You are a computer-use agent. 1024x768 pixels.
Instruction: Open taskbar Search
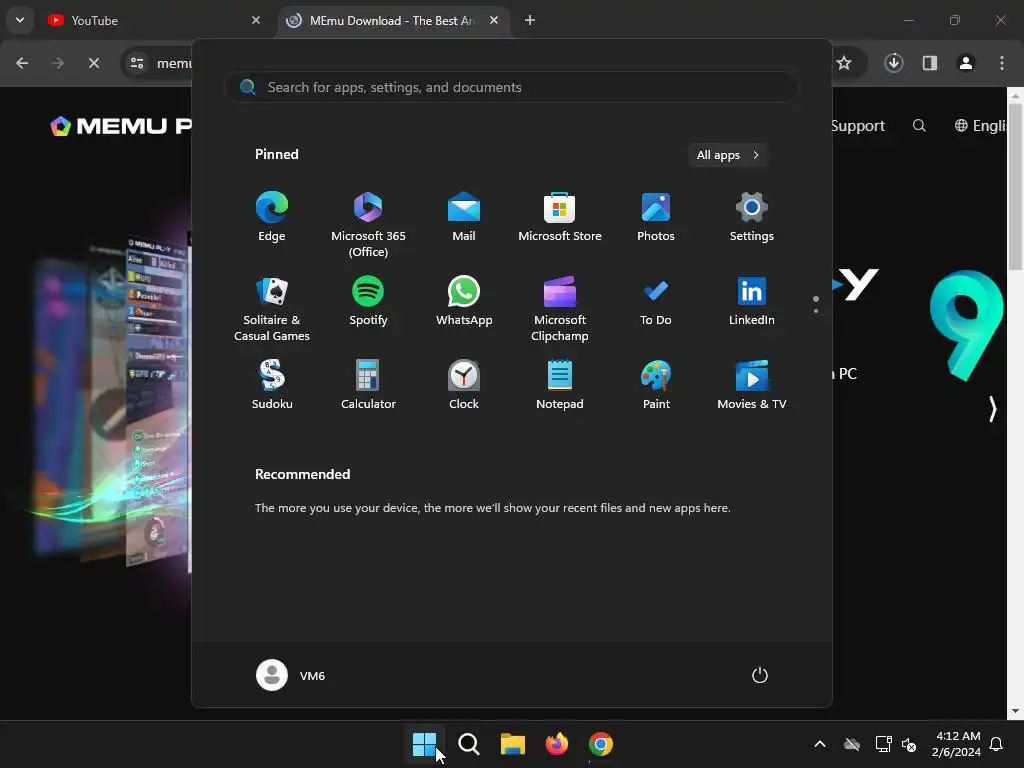pos(468,743)
